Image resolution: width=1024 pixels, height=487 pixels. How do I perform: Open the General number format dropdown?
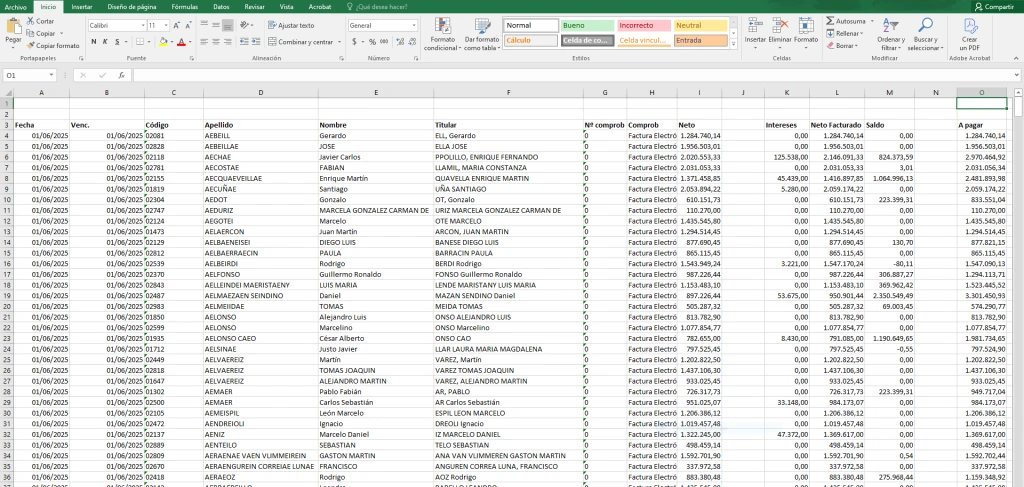pyautogui.click(x=414, y=25)
